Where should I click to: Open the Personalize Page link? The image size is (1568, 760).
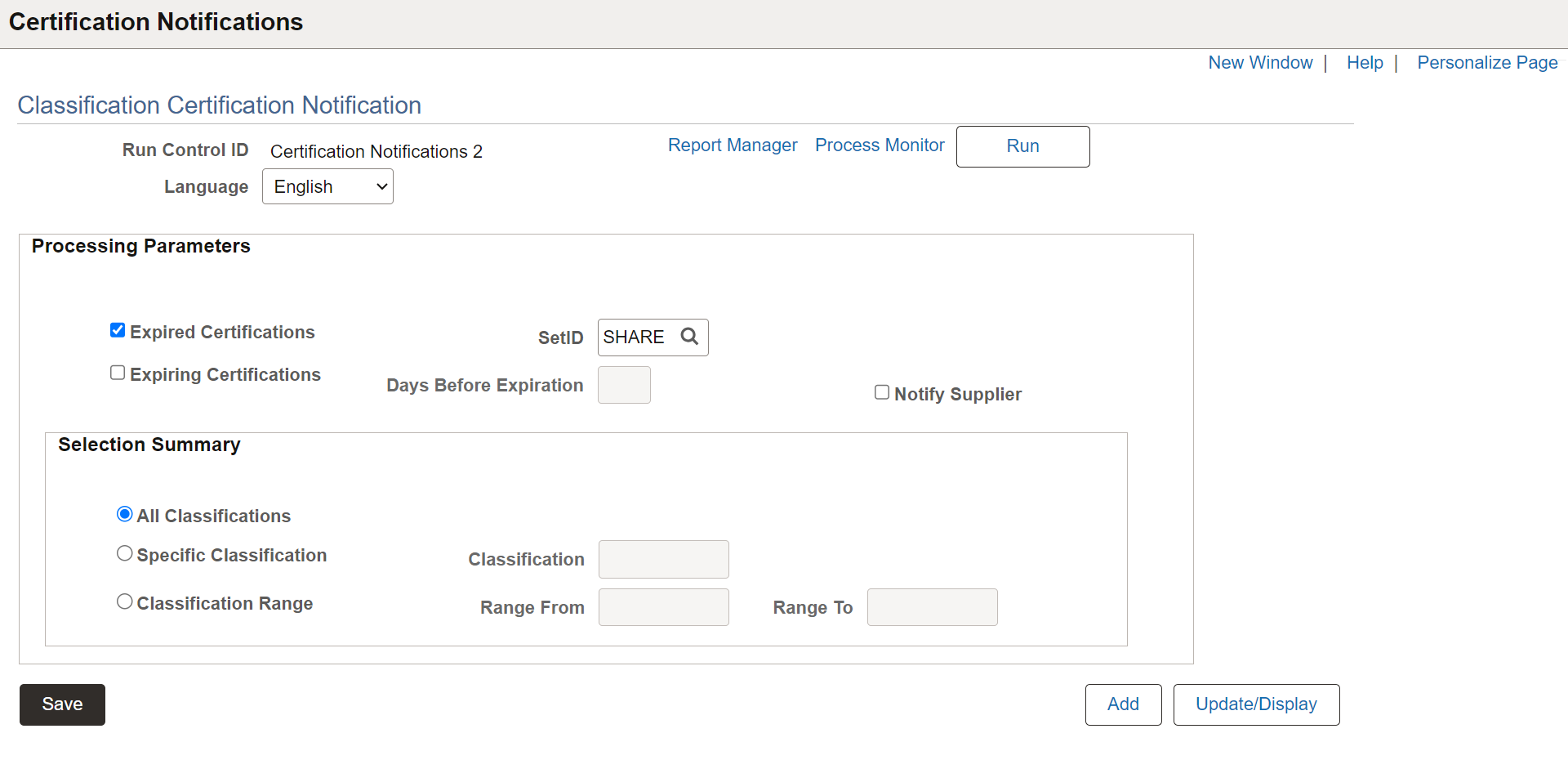(1487, 62)
